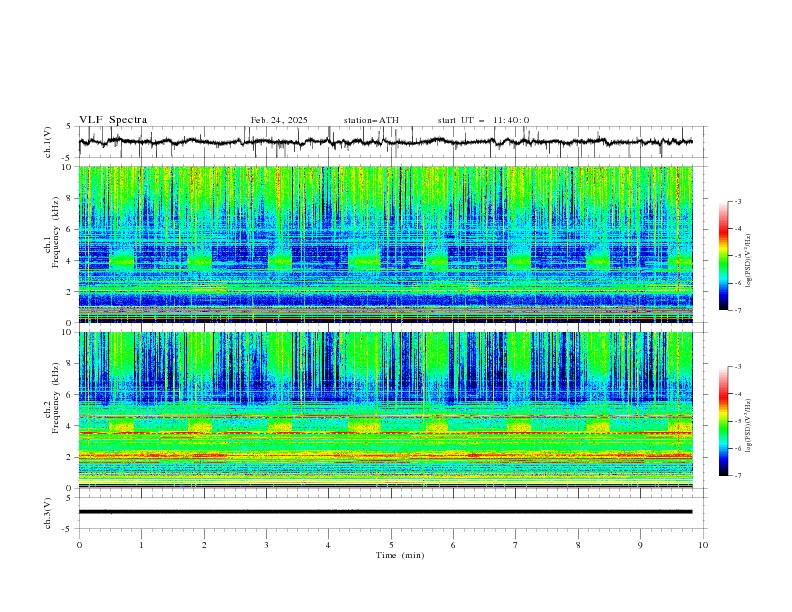
Task: Click the "-5" tick on ch.2 color bar
Action: coord(738,421)
